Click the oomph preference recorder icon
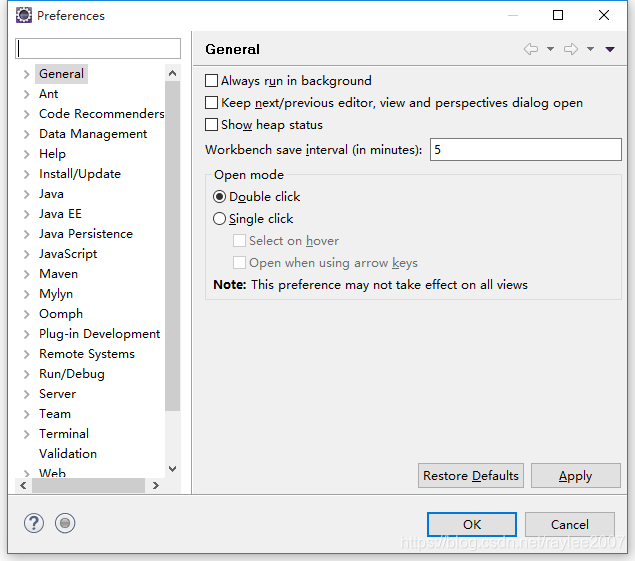The width and height of the screenshot is (635, 561). (65, 523)
